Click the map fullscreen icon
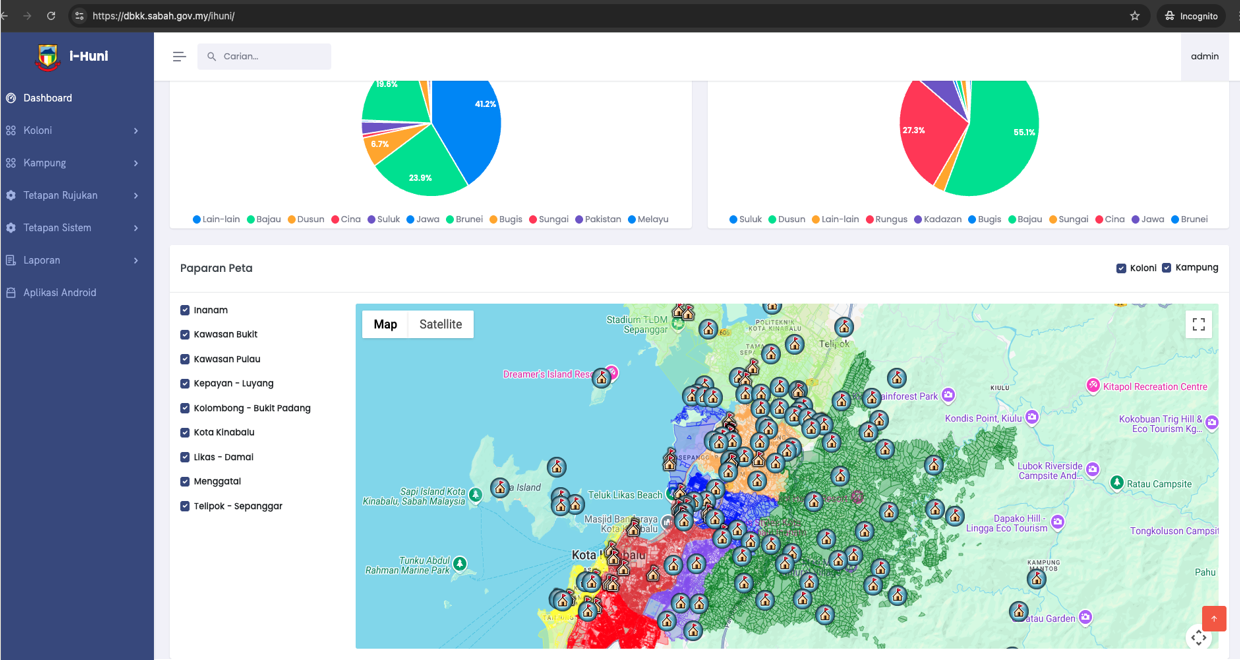The width and height of the screenshot is (1240, 660). 1198,324
